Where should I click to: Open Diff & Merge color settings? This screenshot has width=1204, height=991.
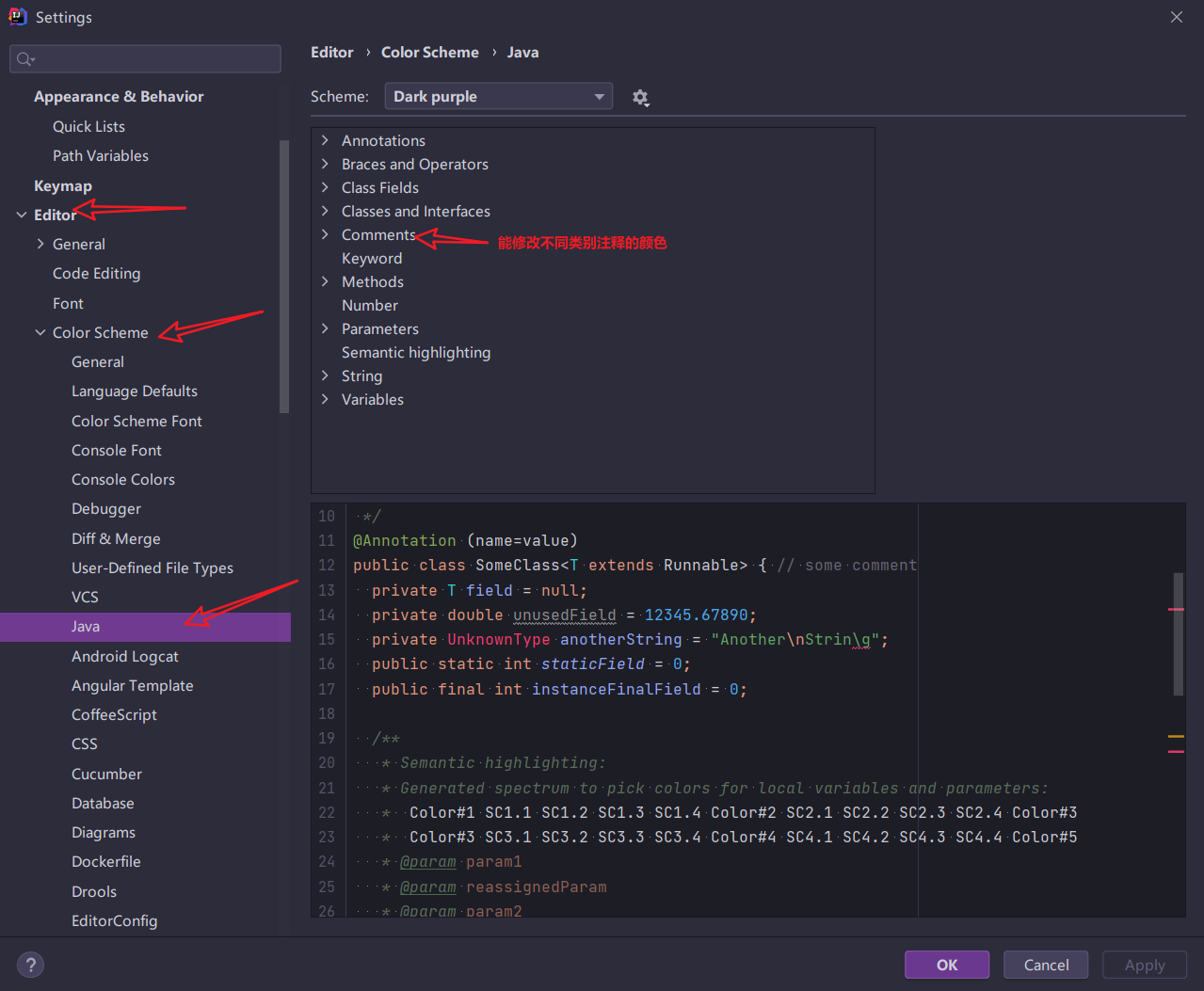pyautogui.click(x=116, y=539)
